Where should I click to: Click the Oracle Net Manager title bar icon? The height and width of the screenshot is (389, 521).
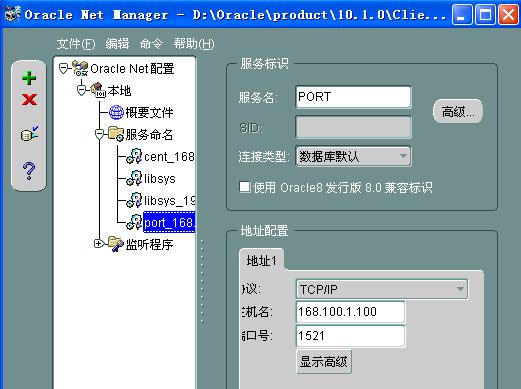12,14
